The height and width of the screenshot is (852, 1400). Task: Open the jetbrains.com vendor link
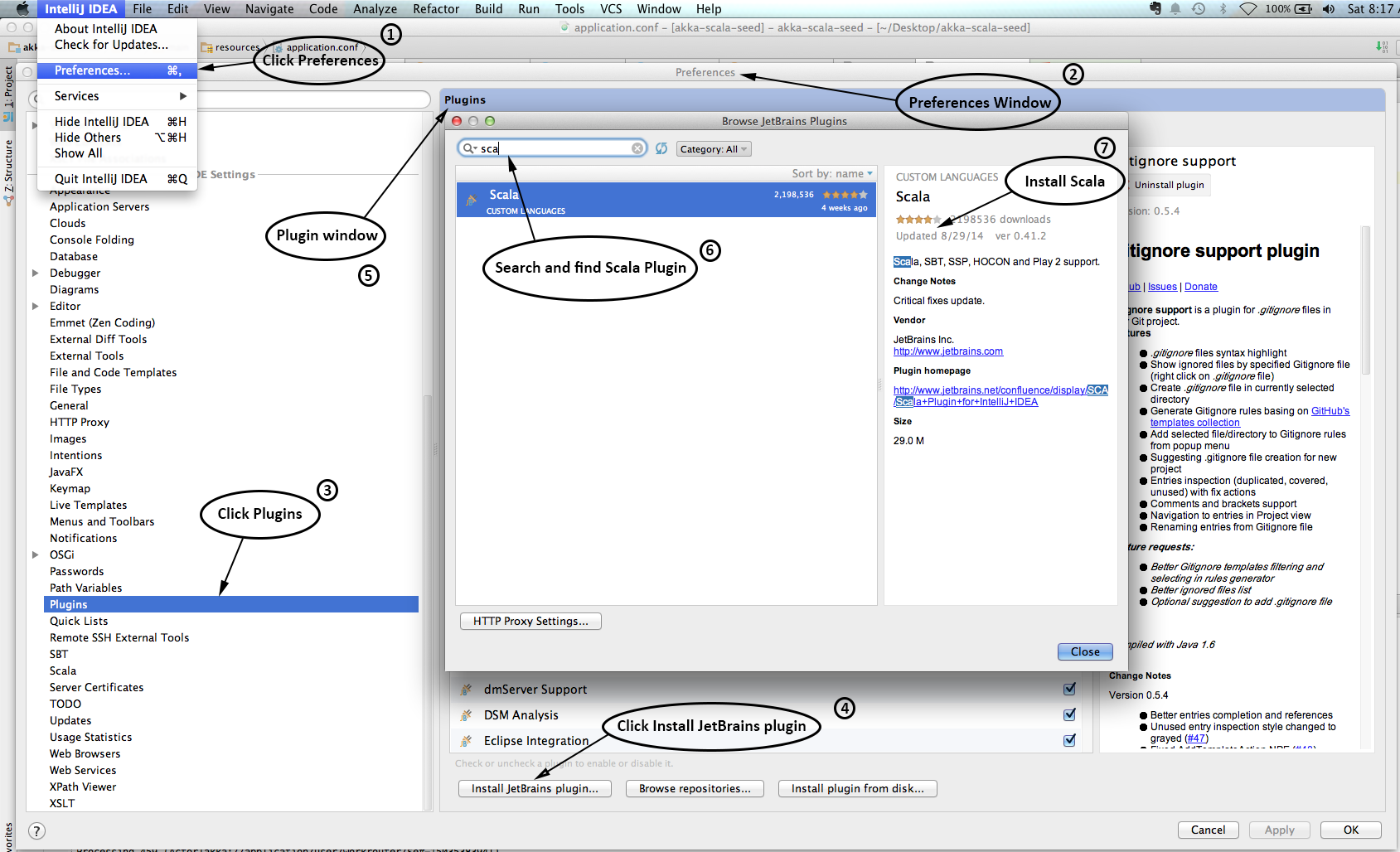pyautogui.click(x=948, y=351)
